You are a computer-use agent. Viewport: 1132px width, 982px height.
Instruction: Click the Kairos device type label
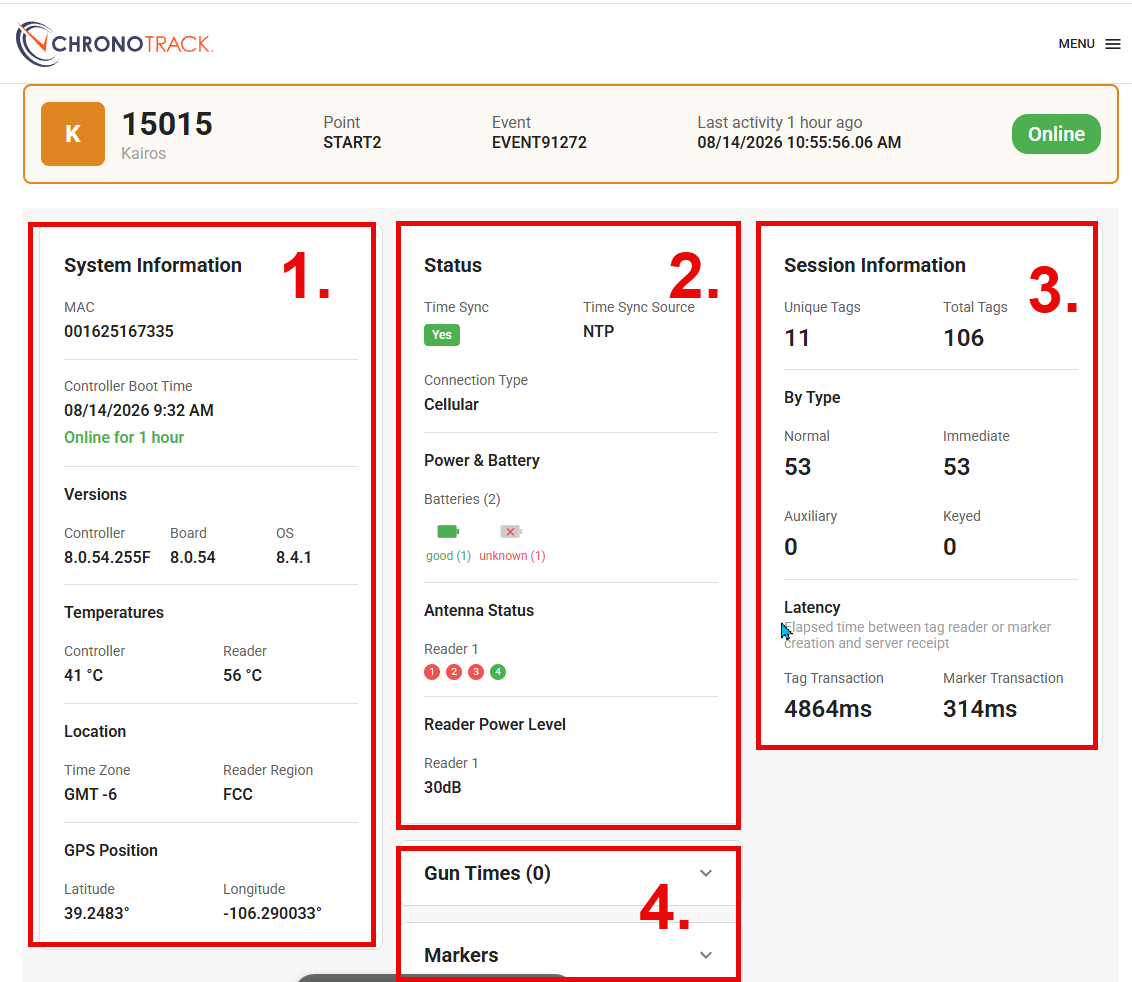(144, 153)
